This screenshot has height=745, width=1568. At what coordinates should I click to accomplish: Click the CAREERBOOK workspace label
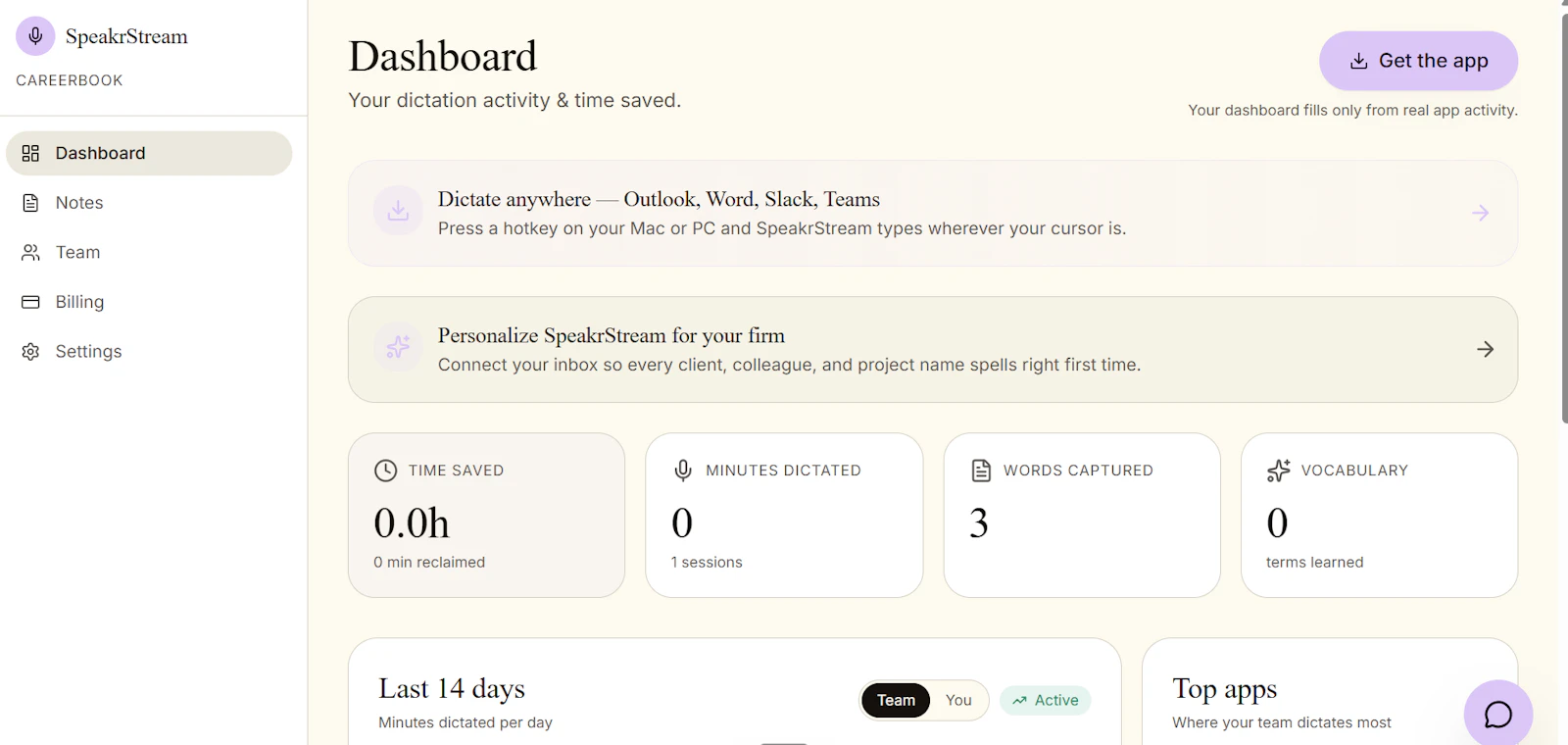pyautogui.click(x=70, y=80)
